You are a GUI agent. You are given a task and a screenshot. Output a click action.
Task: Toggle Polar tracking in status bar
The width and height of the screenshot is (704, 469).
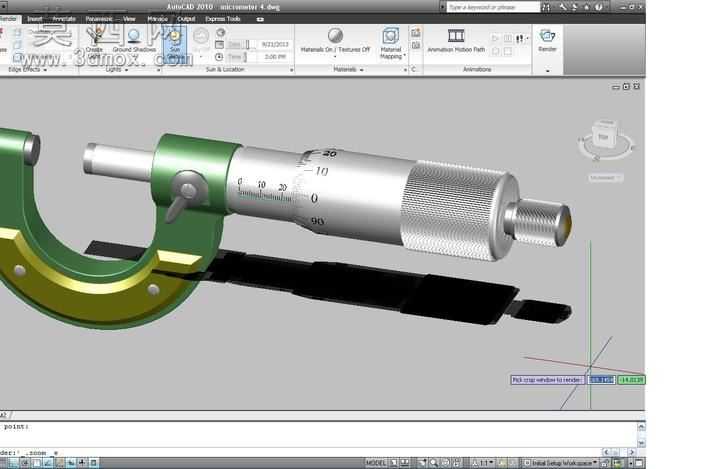[x=25, y=462]
